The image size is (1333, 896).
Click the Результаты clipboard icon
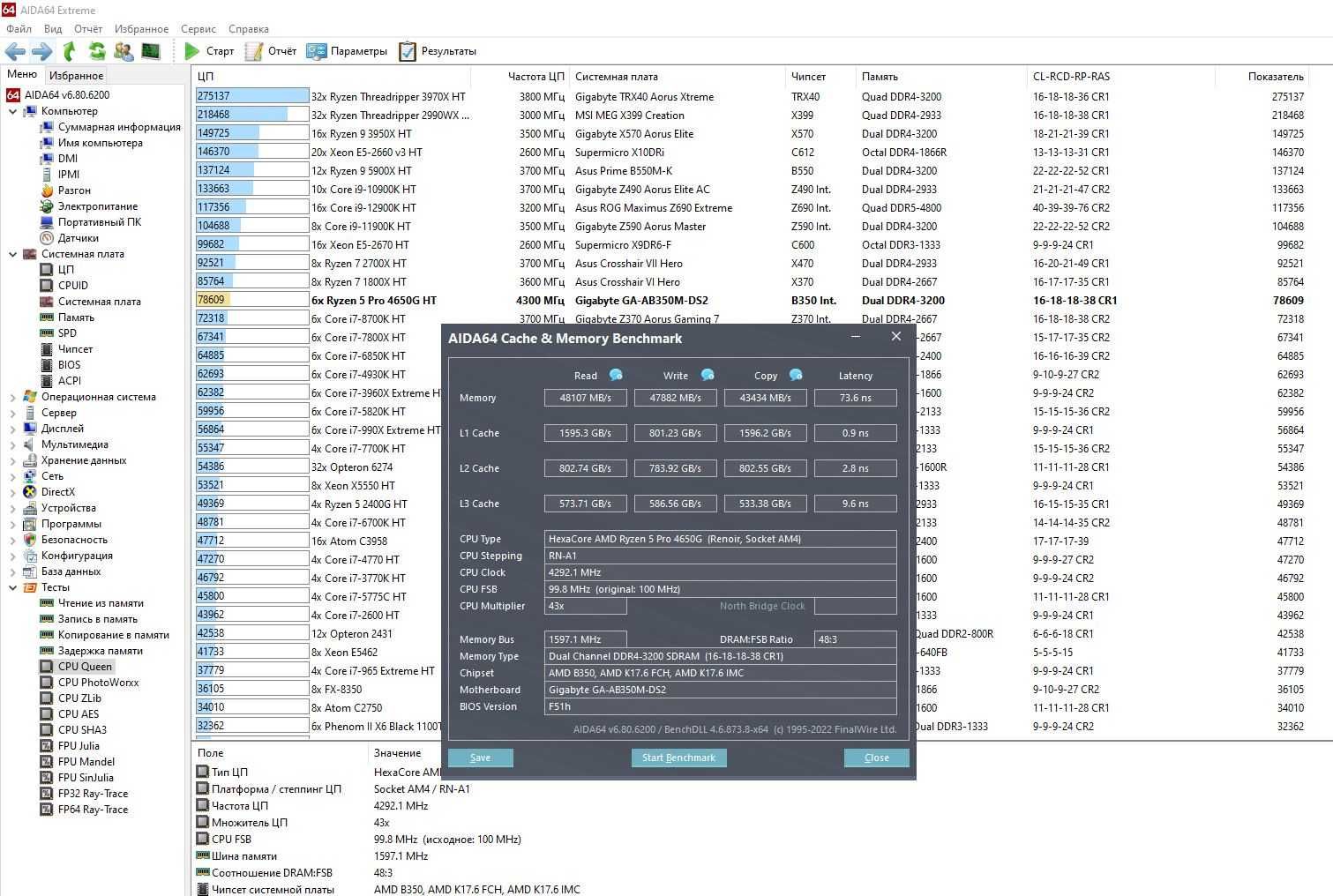[x=407, y=51]
